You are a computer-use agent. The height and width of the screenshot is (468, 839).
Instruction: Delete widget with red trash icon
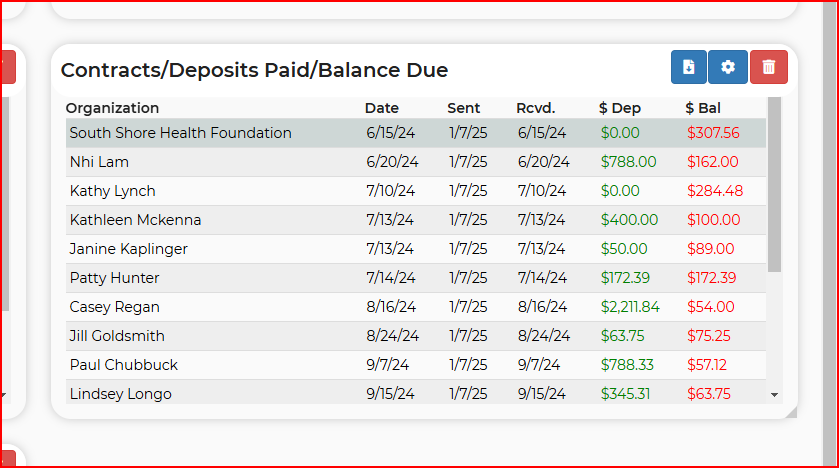point(769,67)
